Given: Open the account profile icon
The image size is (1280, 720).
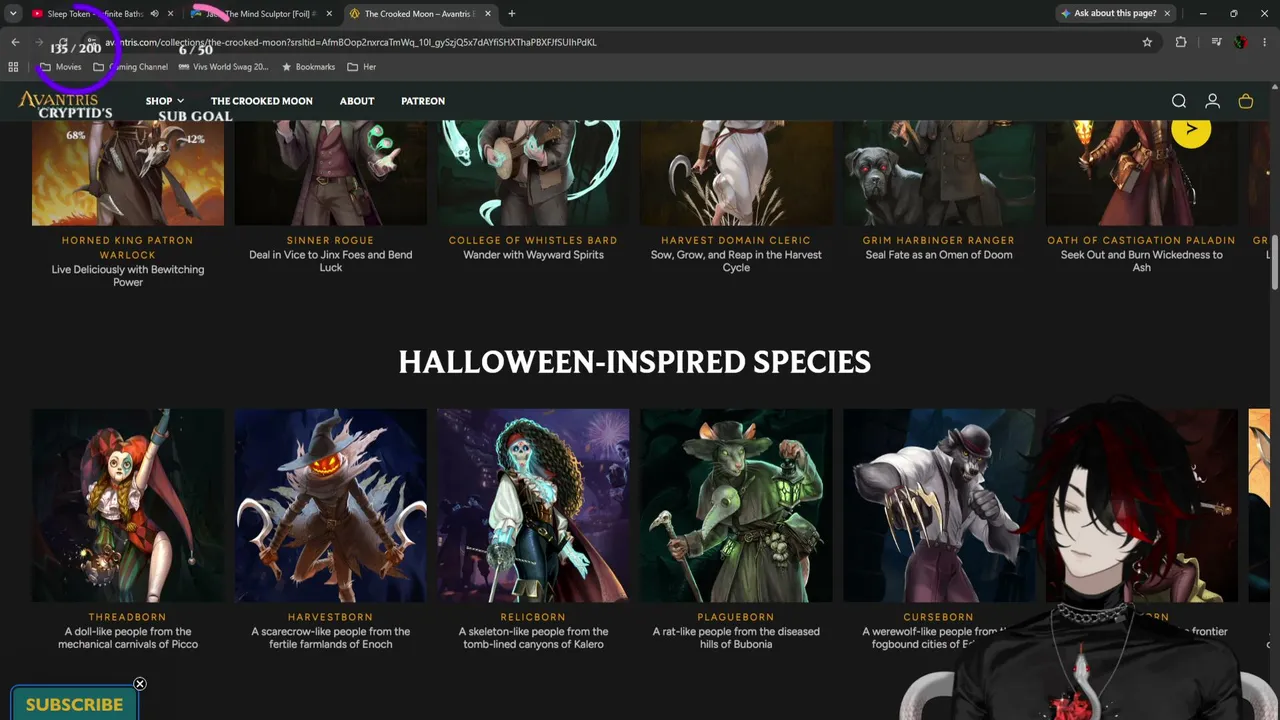Looking at the screenshot, I should (1212, 101).
